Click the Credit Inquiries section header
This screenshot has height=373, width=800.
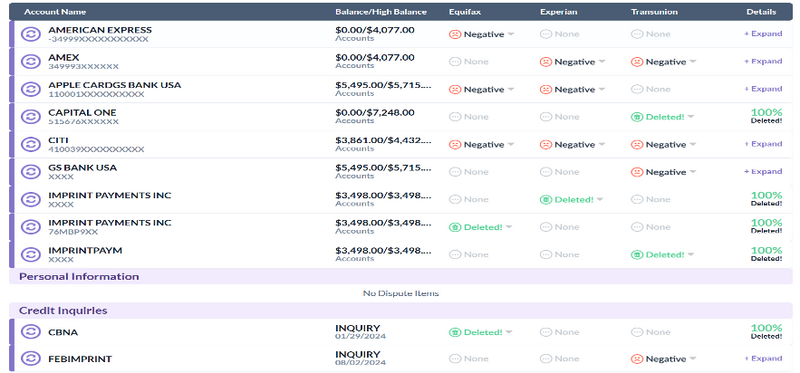401,310
